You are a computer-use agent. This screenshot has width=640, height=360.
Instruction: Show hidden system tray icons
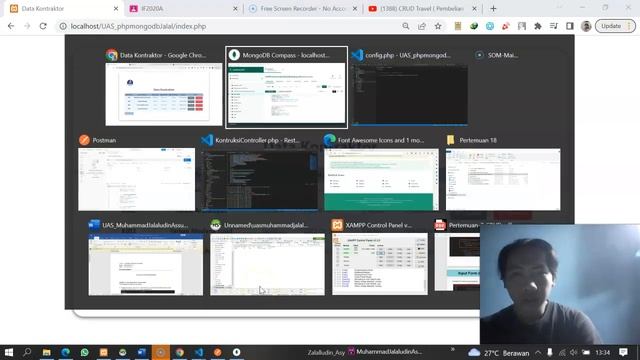click(538, 353)
